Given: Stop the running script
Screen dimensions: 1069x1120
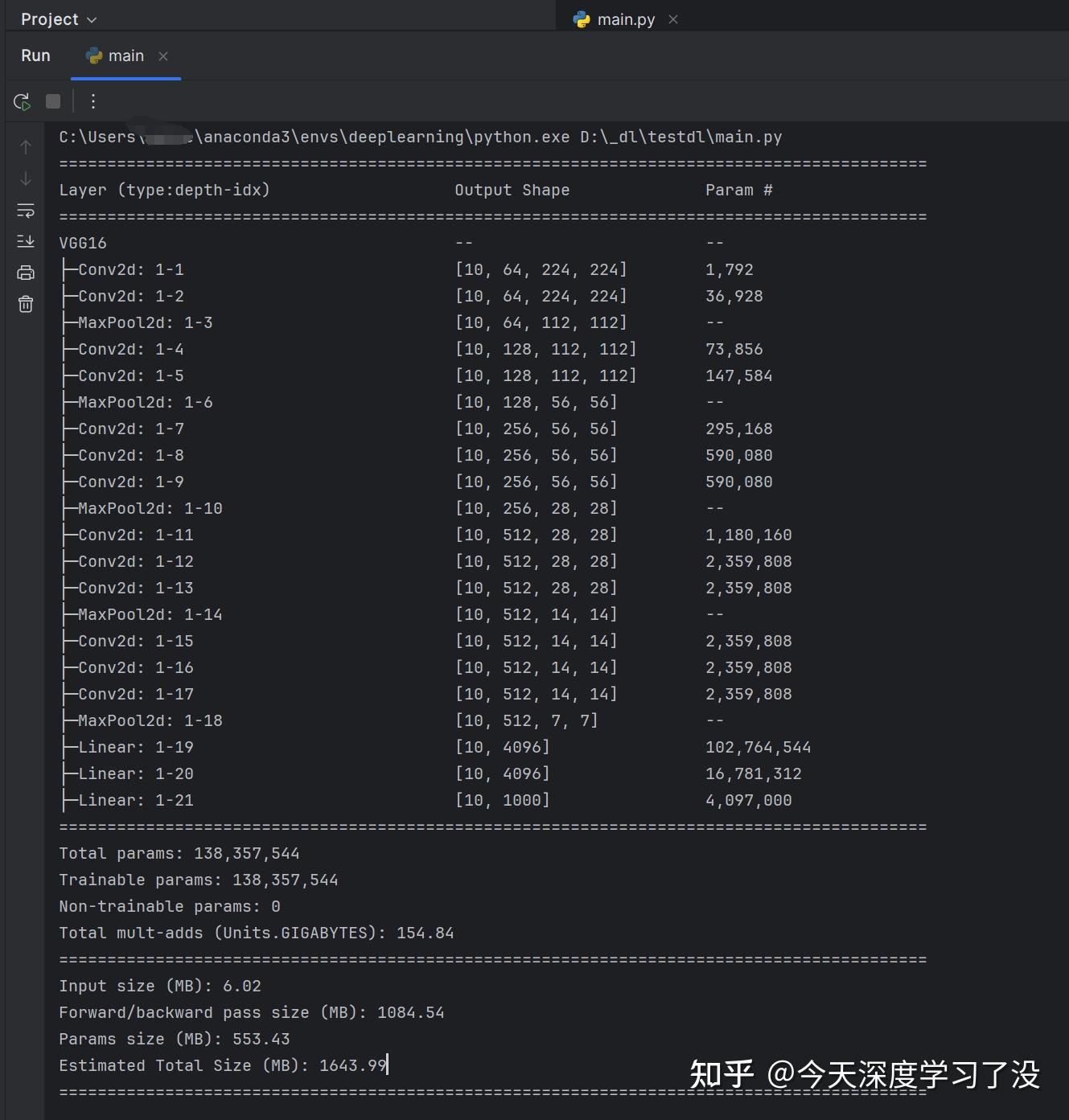Looking at the screenshot, I should tap(52, 101).
